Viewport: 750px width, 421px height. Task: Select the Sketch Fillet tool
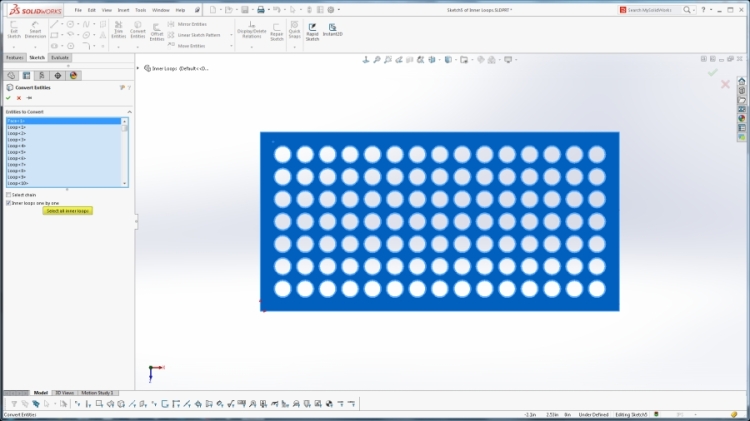[x=86, y=46]
